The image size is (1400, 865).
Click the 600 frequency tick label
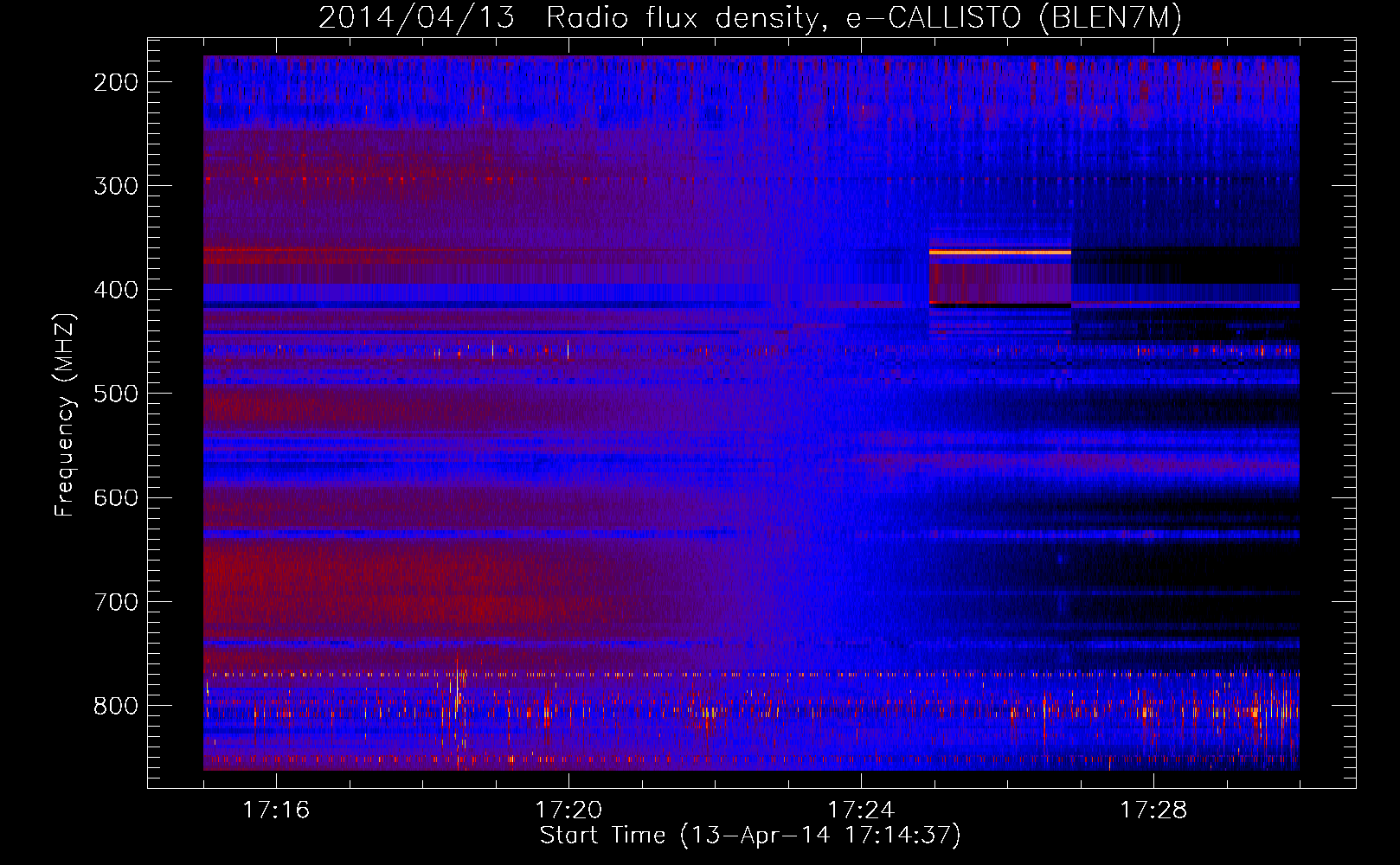(x=116, y=497)
